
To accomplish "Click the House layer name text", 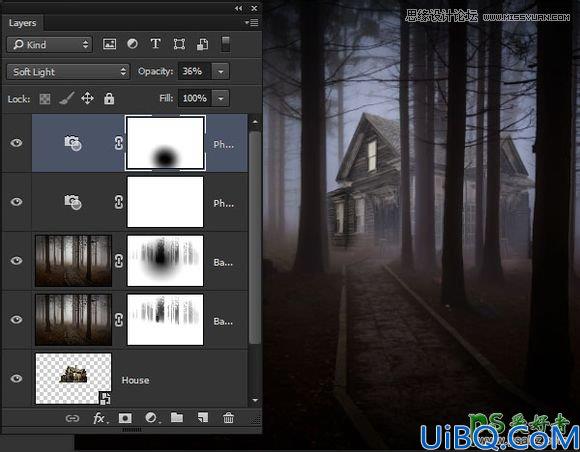I will 135,380.
